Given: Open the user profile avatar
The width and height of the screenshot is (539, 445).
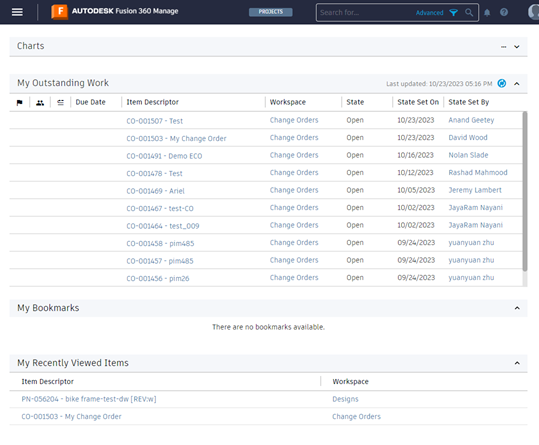Looking at the screenshot, I should (533, 12).
